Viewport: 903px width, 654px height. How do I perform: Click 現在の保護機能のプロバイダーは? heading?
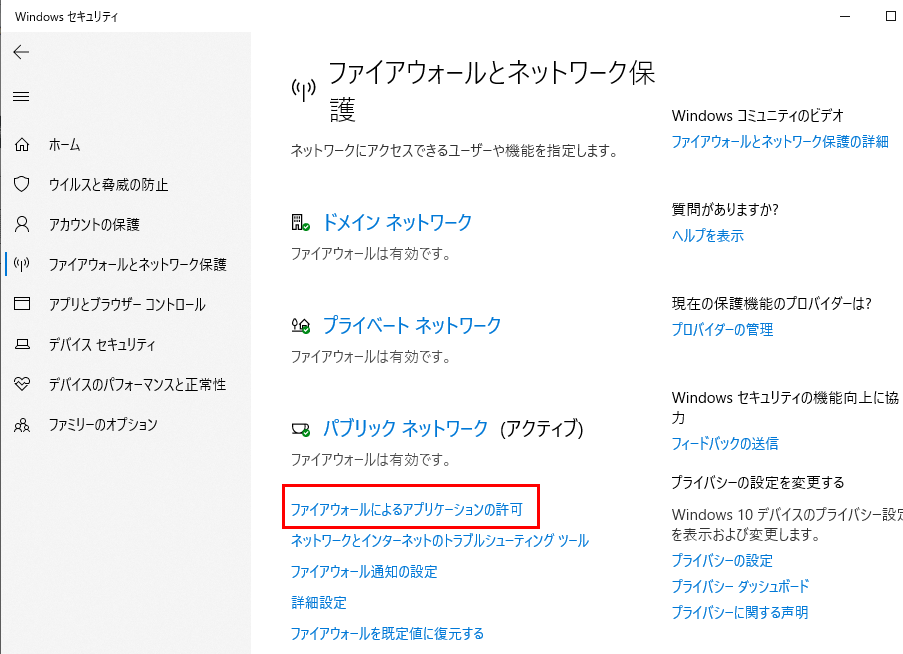772,304
